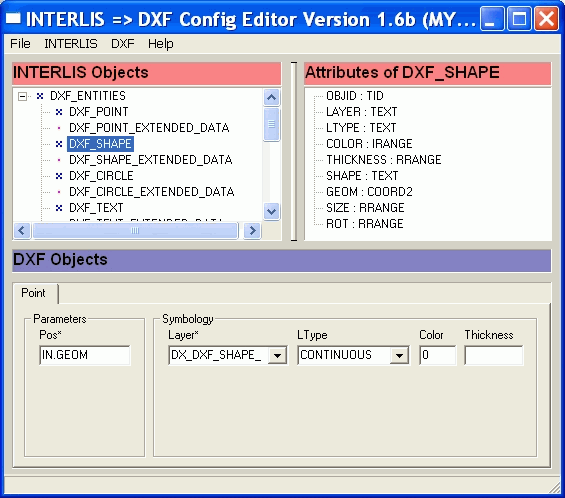
Task: Click the SHAPE : TEXT attribute
Action: (x=362, y=175)
